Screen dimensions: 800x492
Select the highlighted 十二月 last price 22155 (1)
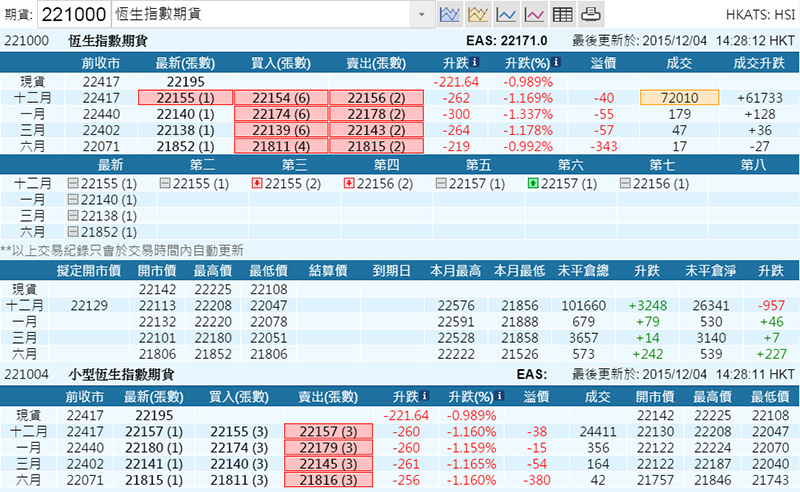click(x=185, y=97)
